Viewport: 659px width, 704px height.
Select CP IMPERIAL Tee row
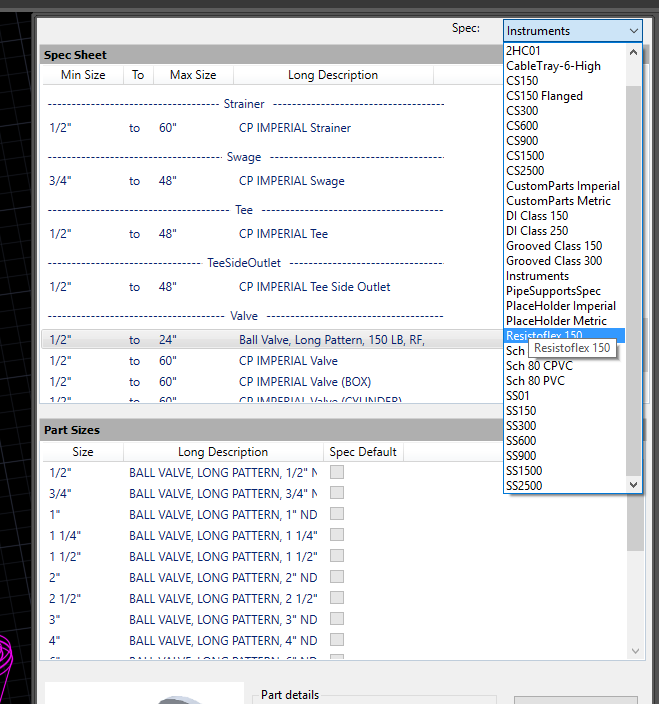pyautogui.click(x=272, y=234)
